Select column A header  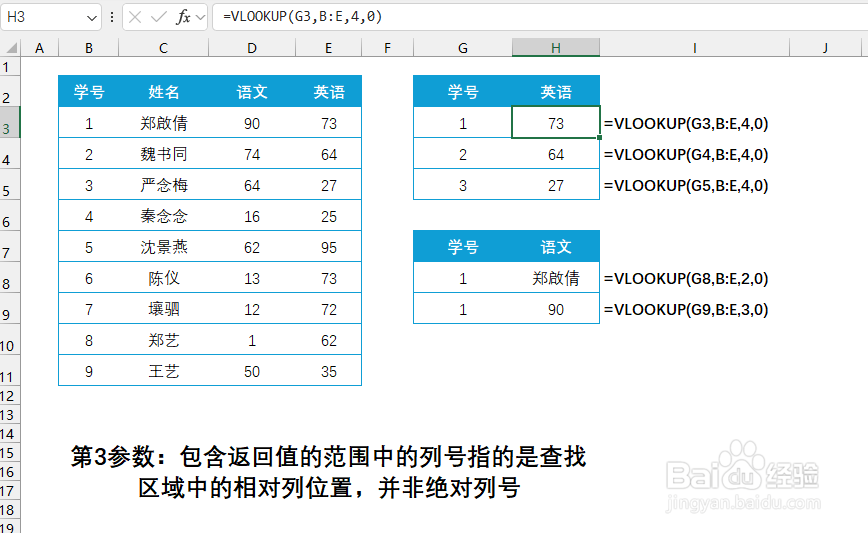pos(39,48)
